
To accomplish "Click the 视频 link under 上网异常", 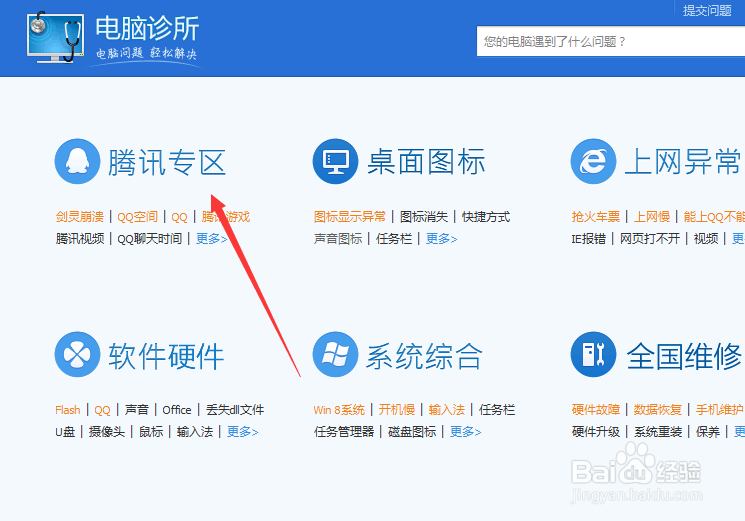I will pos(706,238).
